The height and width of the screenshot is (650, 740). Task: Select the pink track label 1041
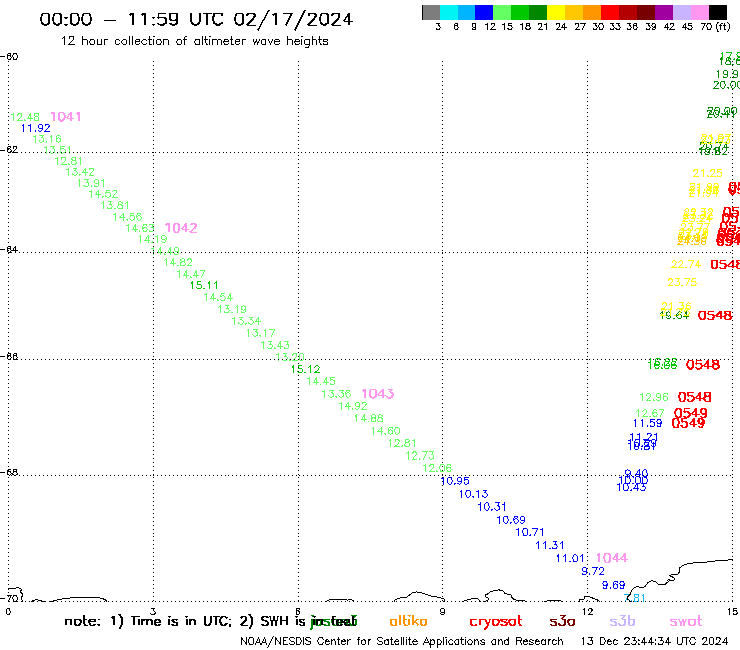coord(66,117)
